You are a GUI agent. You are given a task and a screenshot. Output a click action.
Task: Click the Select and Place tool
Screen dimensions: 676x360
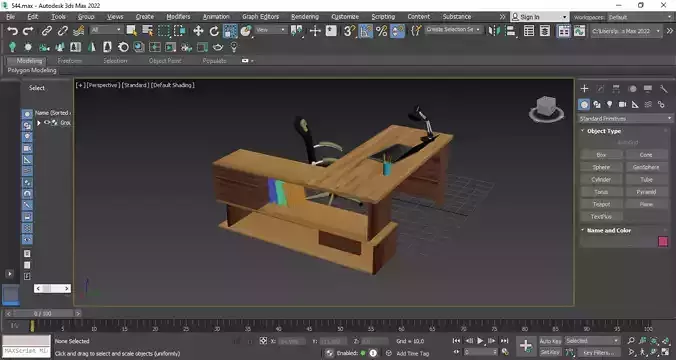click(x=246, y=31)
